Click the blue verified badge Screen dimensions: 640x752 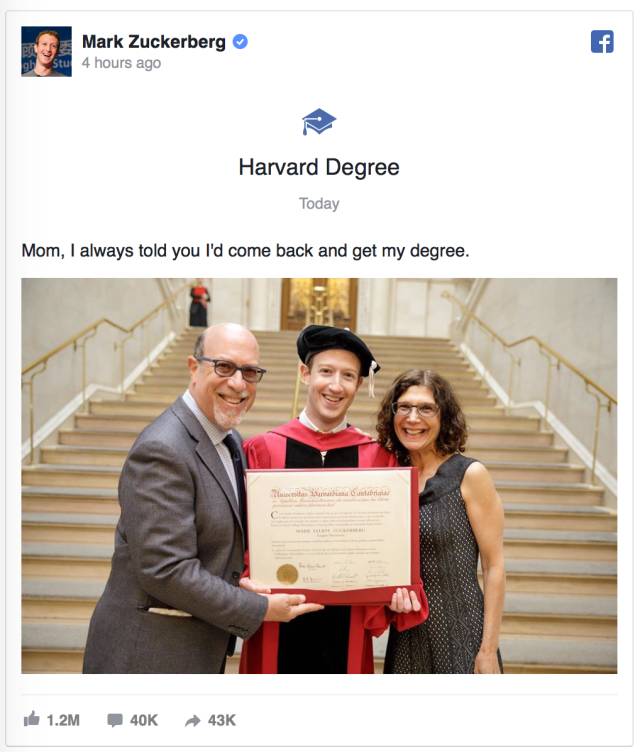tap(240, 42)
